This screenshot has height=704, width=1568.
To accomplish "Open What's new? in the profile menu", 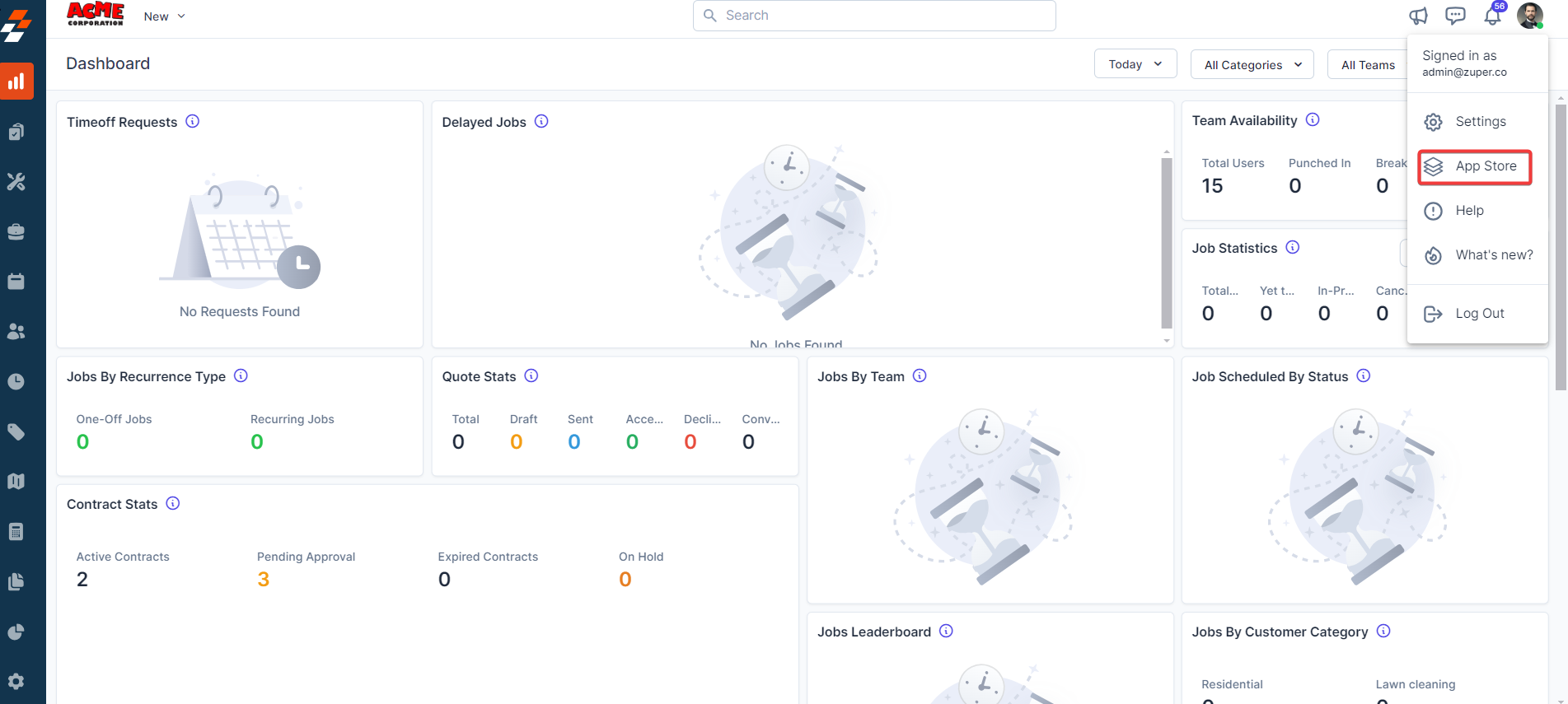I will pyautogui.click(x=1477, y=255).
